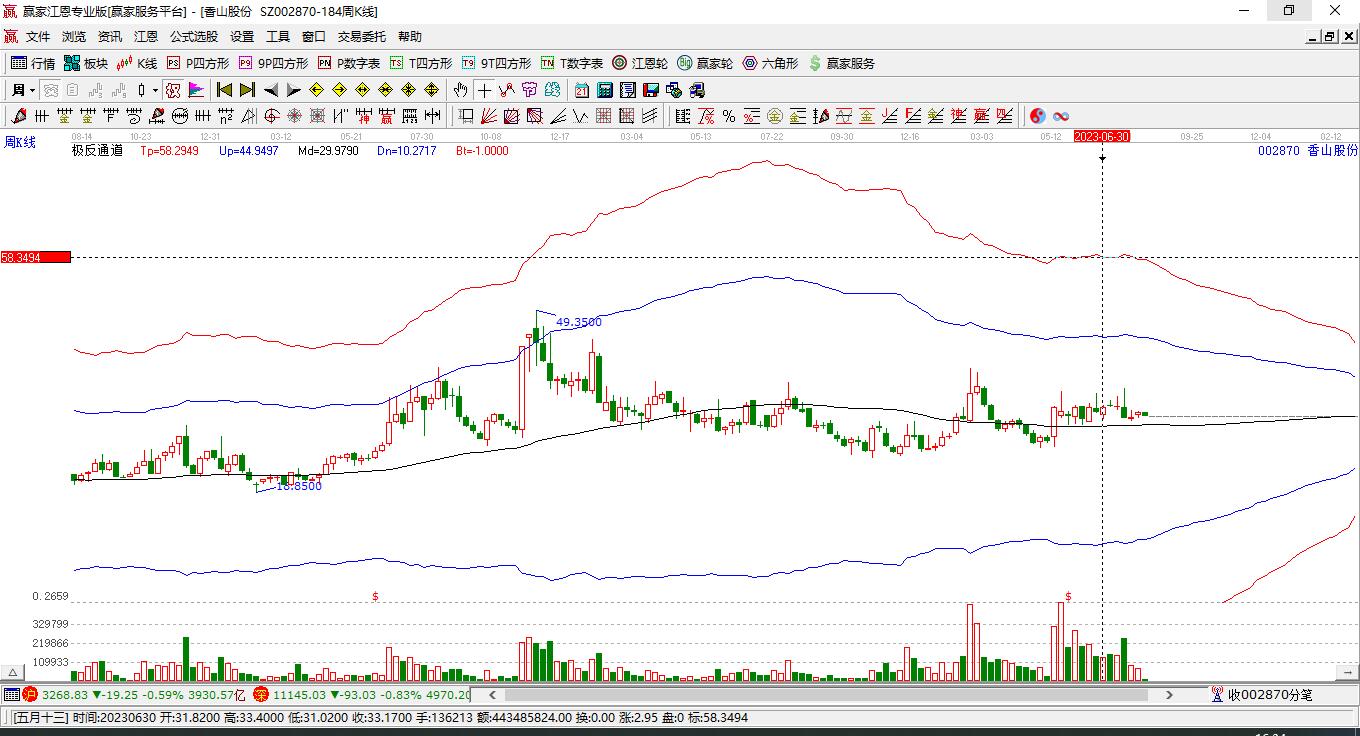The width and height of the screenshot is (1360, 736).
Task: Click the yin-yang taiji icon
Action: click(x=1037, y=116)
